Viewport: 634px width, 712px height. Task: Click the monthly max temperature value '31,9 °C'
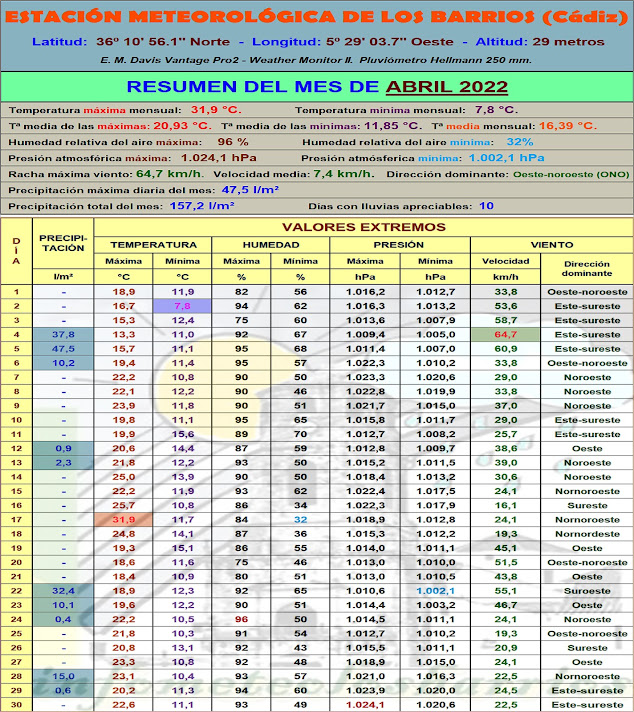(216, 109)
